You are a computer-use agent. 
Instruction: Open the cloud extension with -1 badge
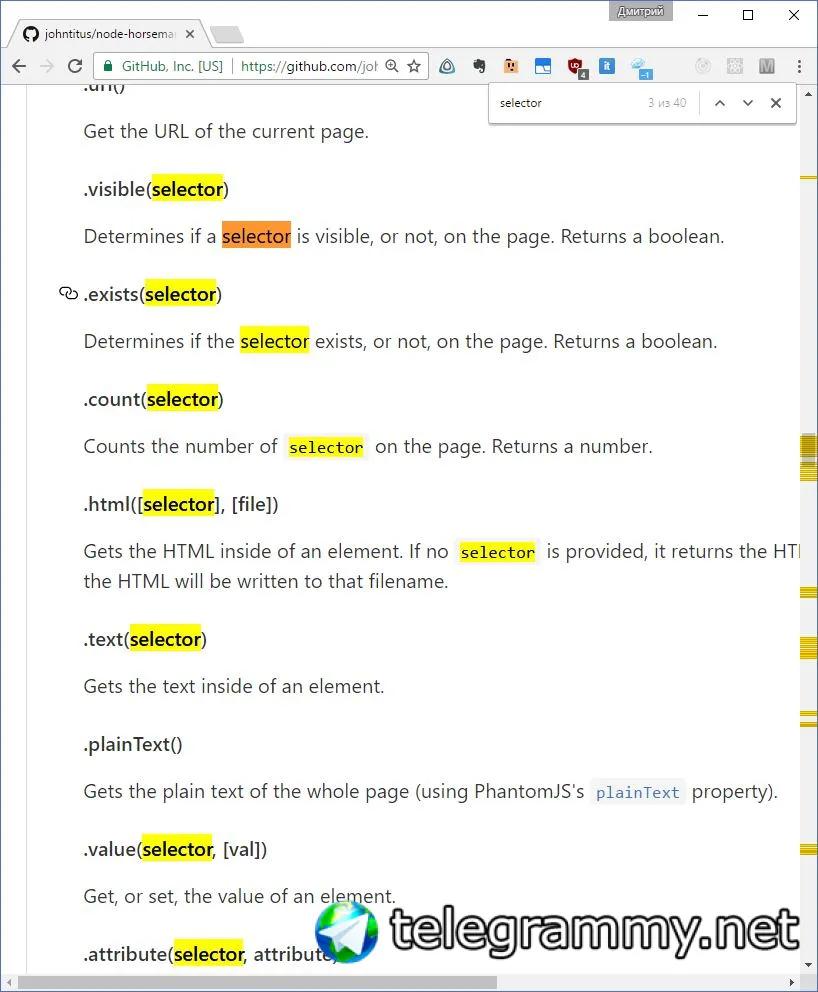[x=641, y=67]
